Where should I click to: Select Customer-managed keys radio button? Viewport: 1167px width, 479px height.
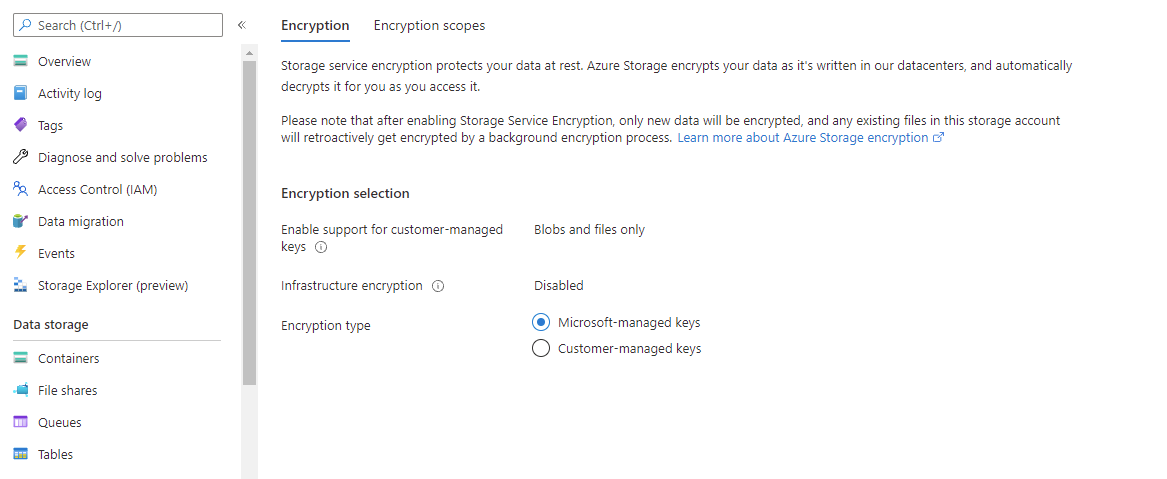[541, 349]
